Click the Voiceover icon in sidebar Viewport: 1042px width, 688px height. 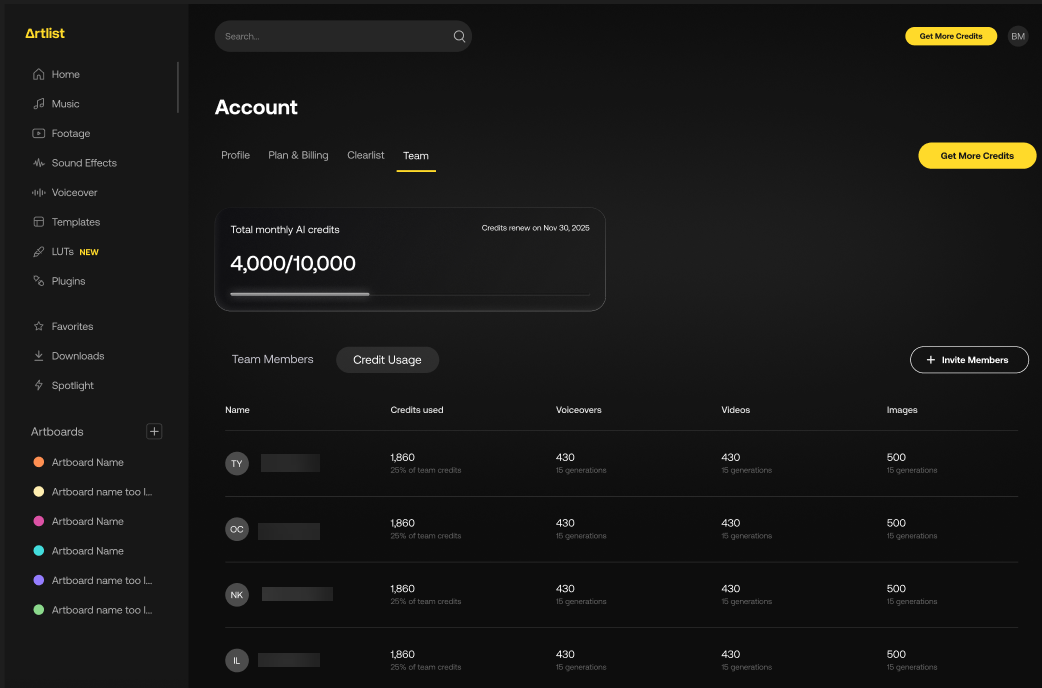[39, 192]
